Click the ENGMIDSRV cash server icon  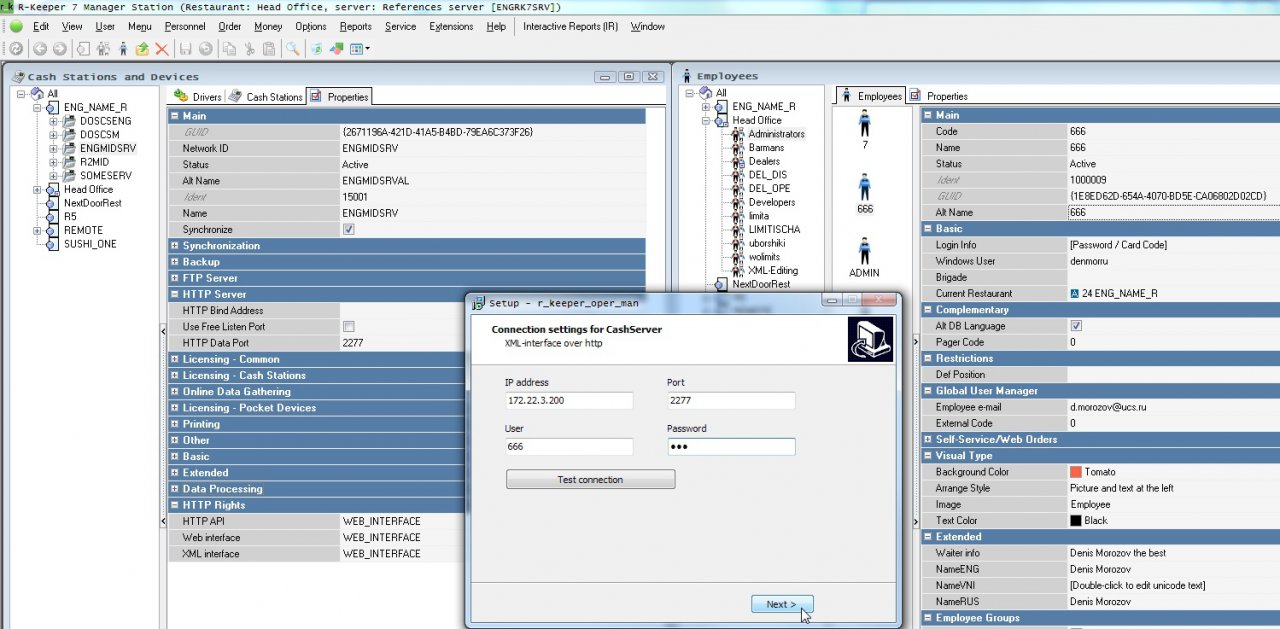(70, 148)
